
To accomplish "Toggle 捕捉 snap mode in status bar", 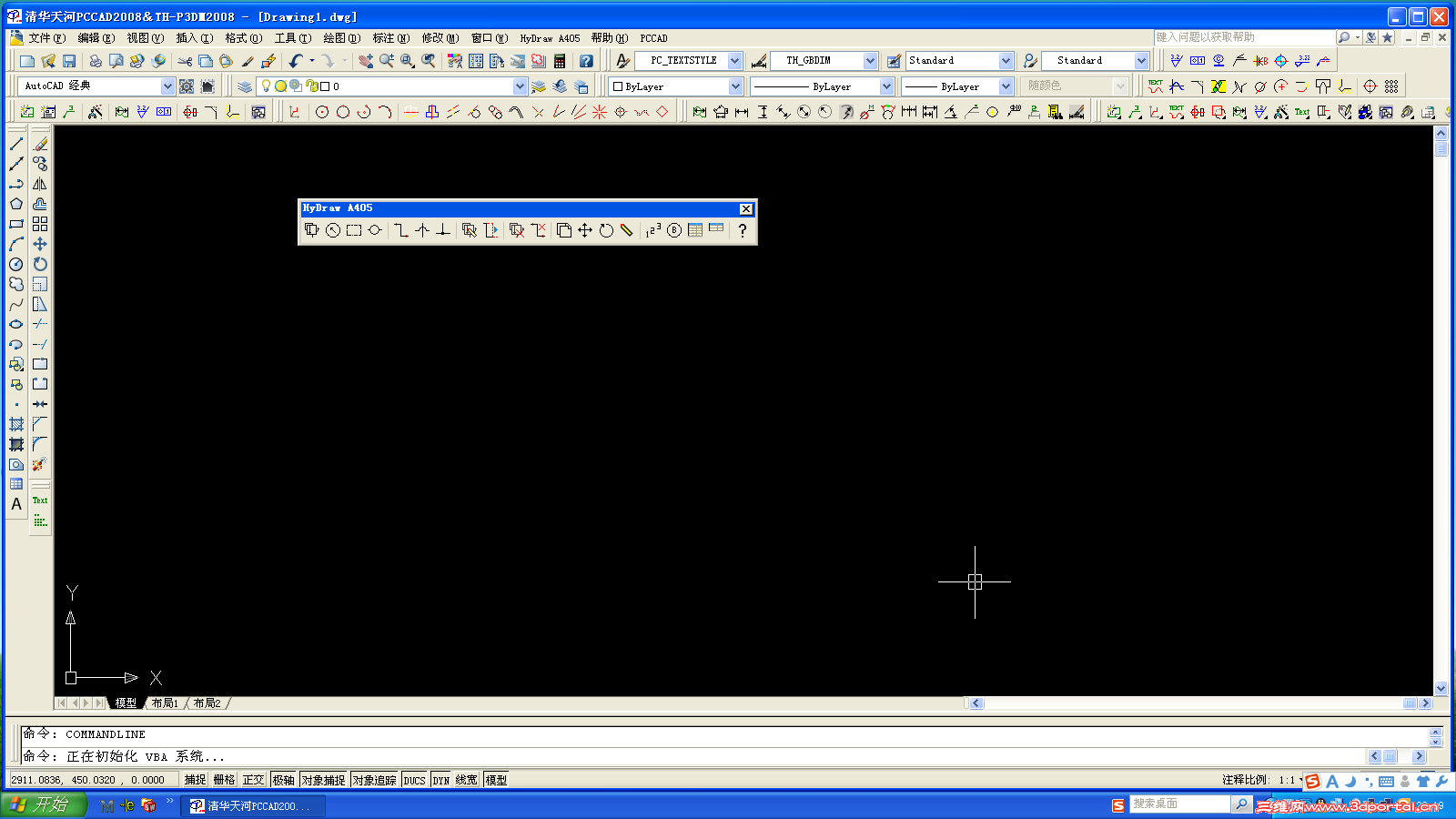I will pyautogui.click(x=196, y=780).
